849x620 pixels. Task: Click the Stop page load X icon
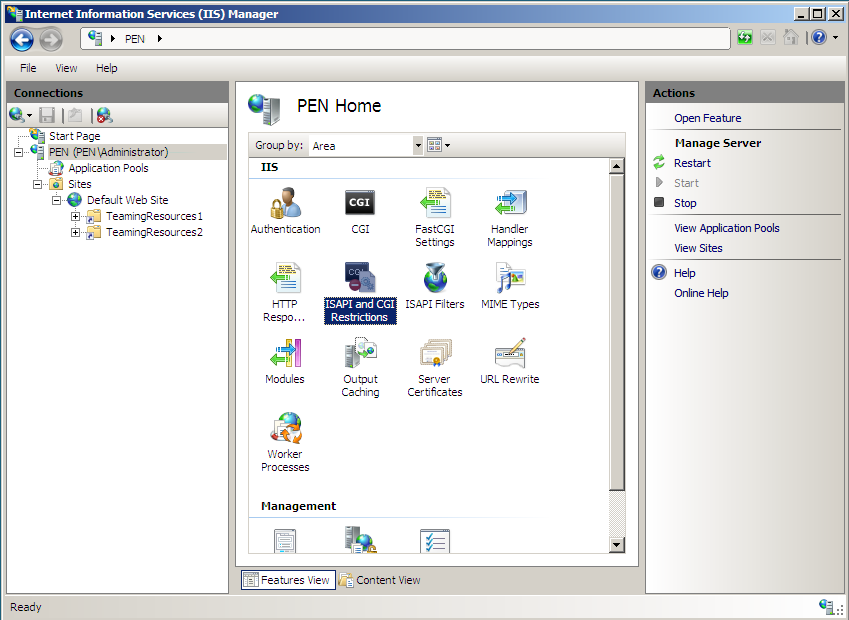768,37
